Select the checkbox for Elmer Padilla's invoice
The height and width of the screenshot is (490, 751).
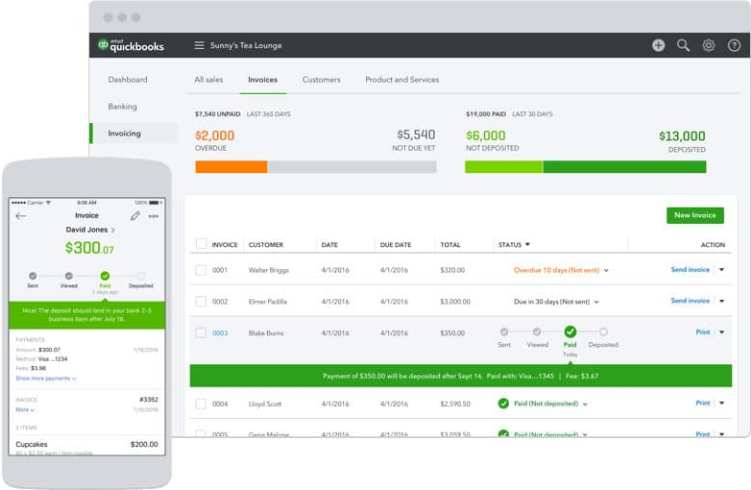[x=201, y=301]
